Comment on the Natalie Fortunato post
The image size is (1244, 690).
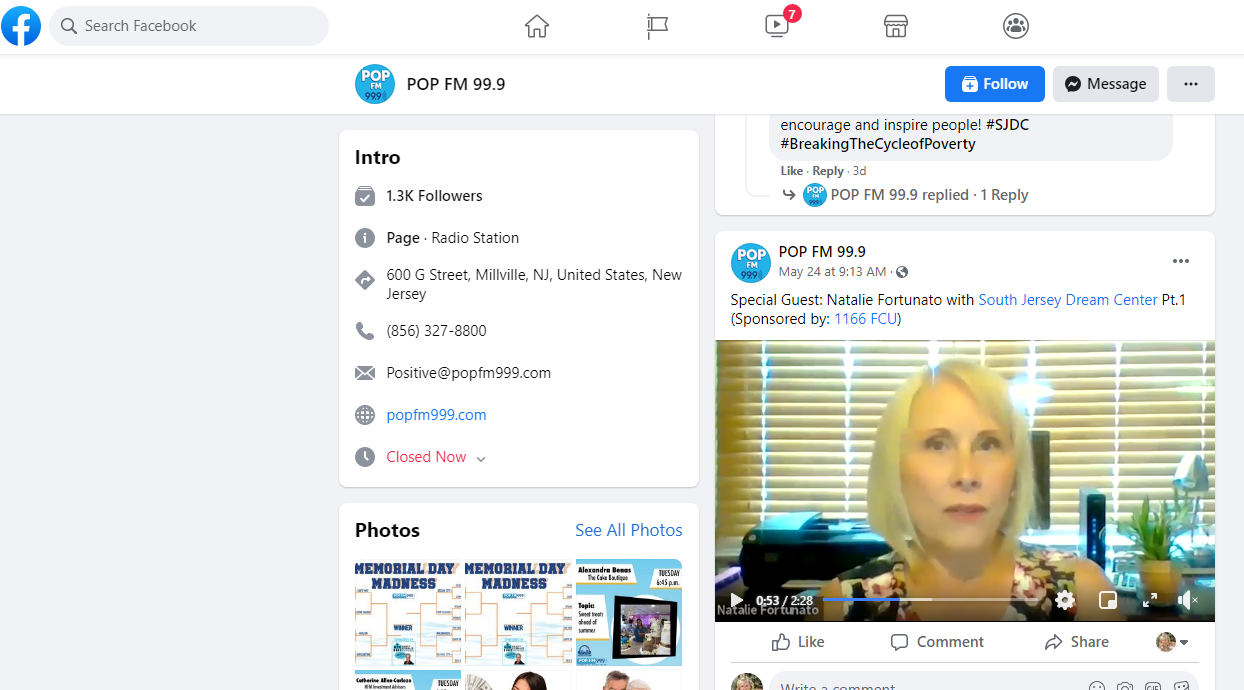coord(937,642)
